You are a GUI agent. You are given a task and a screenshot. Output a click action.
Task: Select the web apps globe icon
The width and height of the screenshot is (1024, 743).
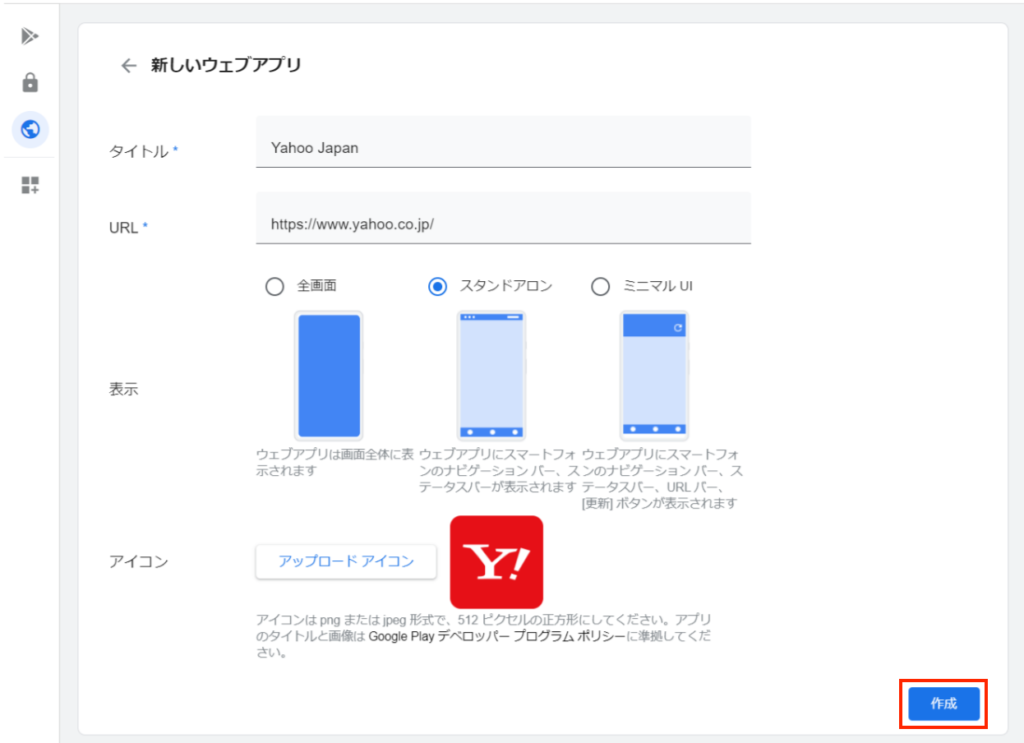pyautogui.click(x=30, y=129)
